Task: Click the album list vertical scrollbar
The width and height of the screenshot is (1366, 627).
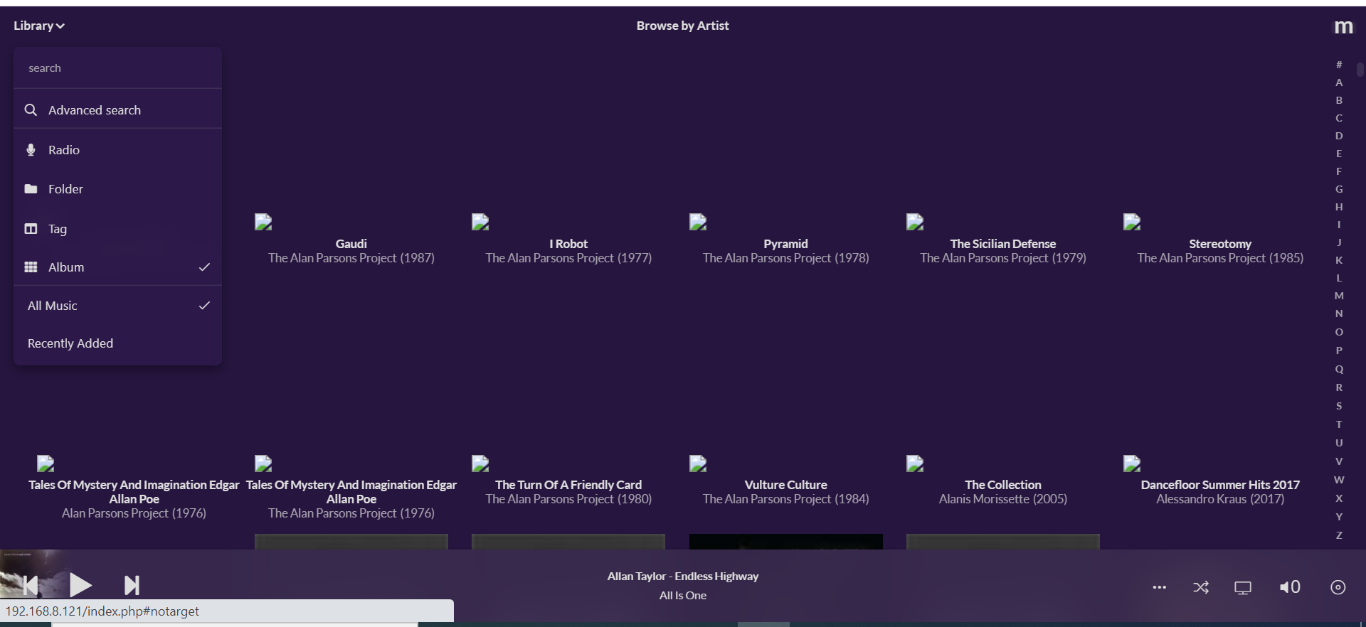Action: coord(1360,70)
